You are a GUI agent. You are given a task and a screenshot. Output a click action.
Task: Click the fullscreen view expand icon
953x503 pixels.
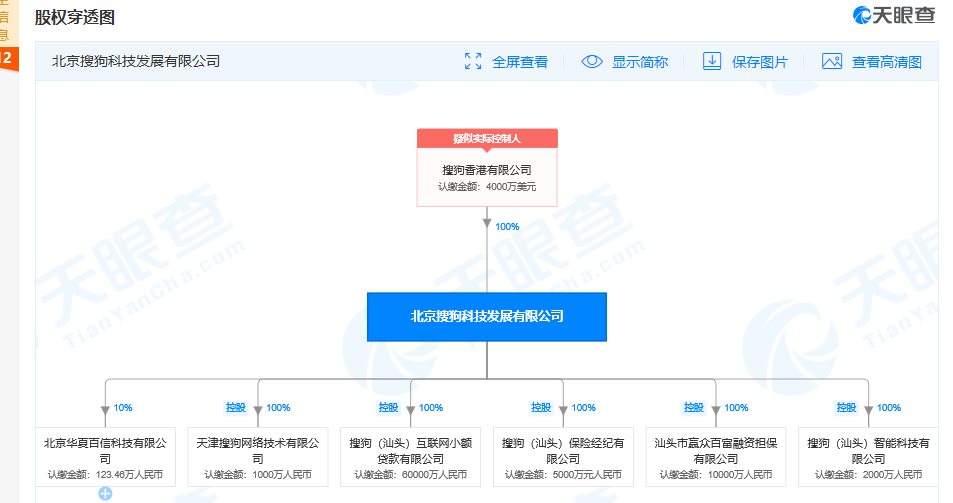[x=473, y=61]
